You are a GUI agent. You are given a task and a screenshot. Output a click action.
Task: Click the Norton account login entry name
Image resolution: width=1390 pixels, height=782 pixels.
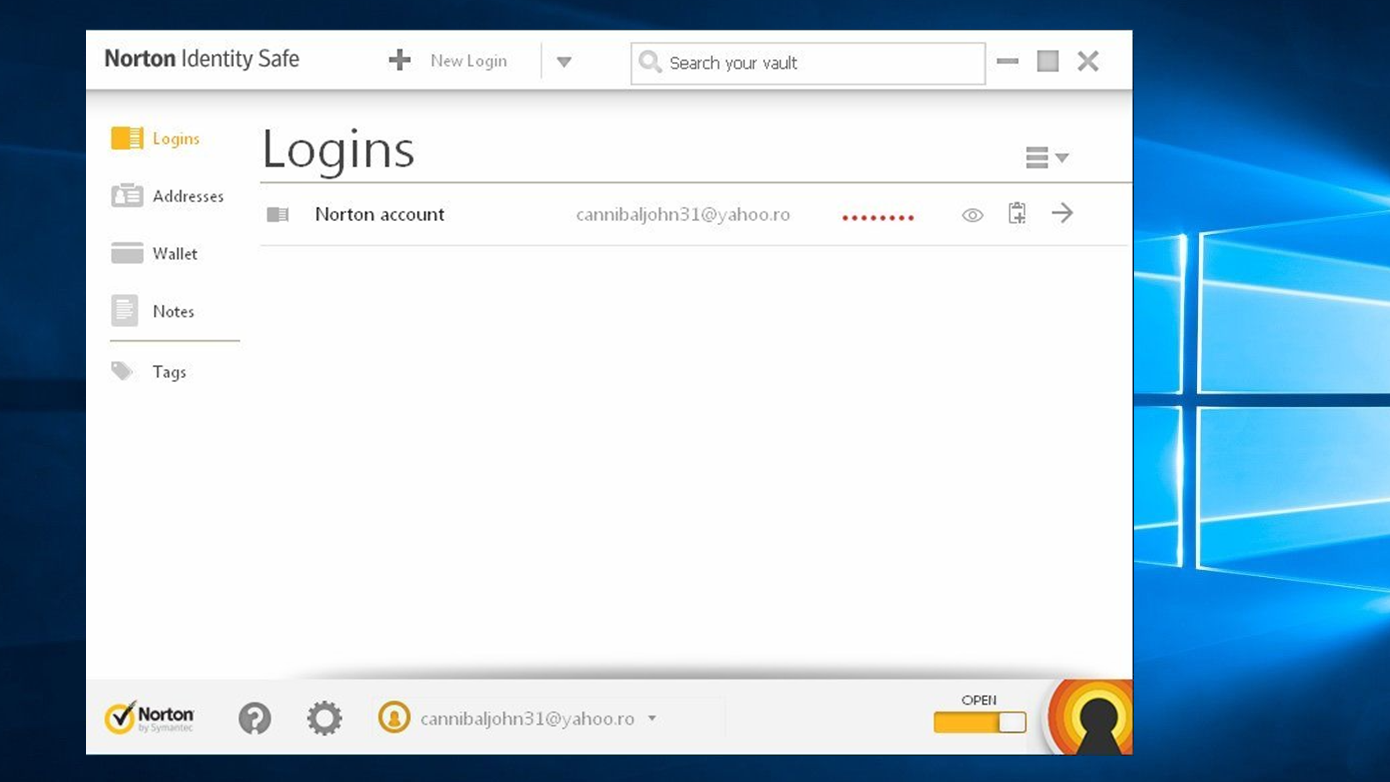tap(380, 214)
